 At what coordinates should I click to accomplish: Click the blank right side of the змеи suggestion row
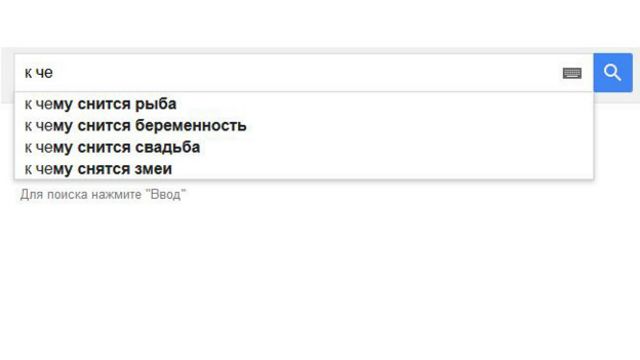[382, 169]
